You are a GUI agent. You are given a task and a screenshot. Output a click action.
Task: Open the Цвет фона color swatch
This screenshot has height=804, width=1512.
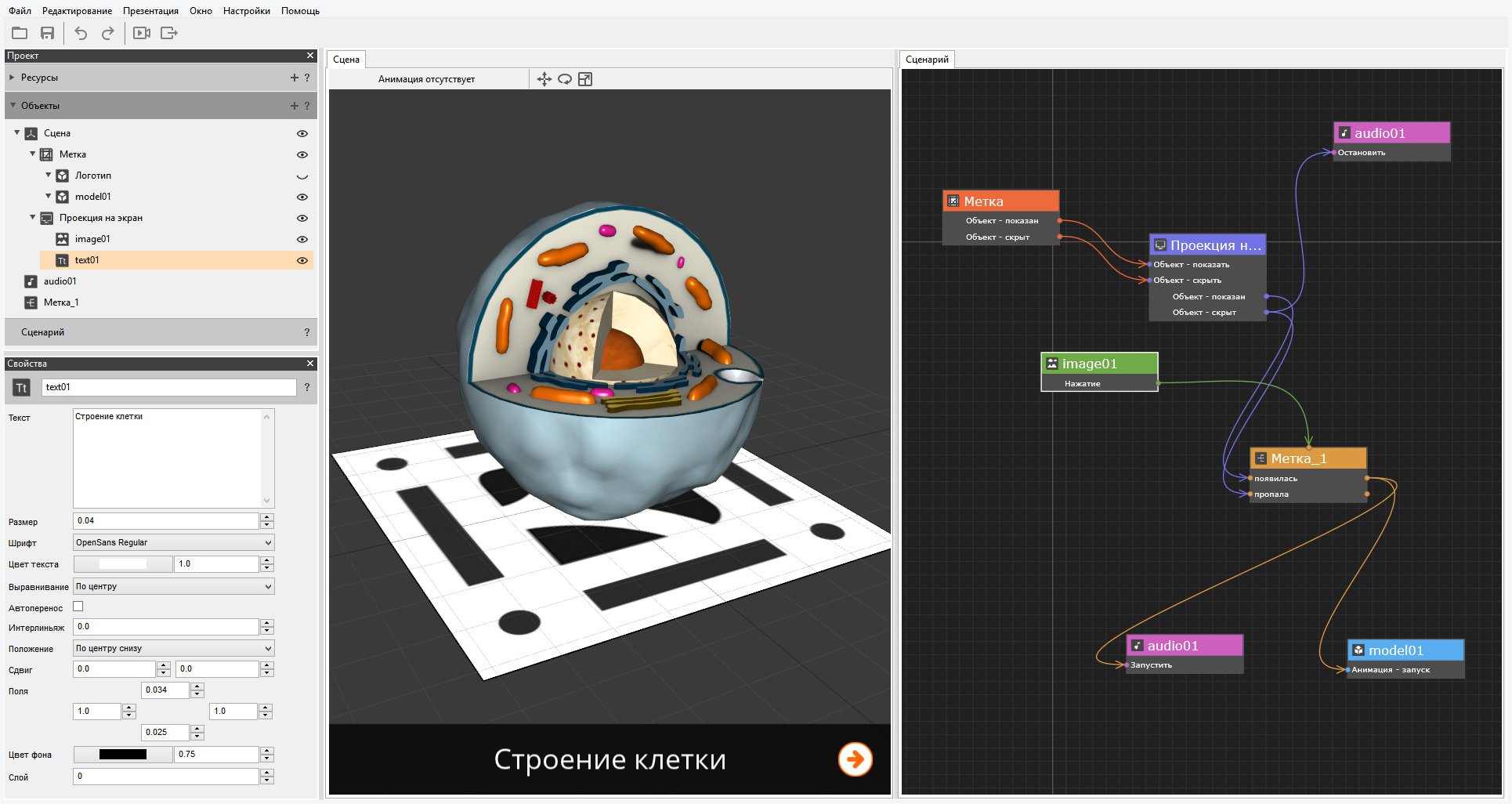[x=122, y=754]
